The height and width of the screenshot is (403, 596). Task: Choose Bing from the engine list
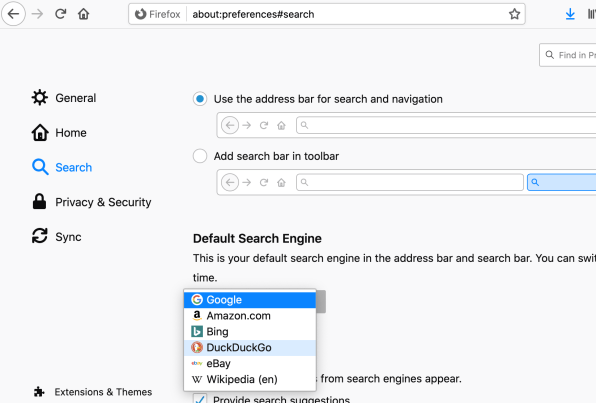pyautogui.click(x=250, y=332)
